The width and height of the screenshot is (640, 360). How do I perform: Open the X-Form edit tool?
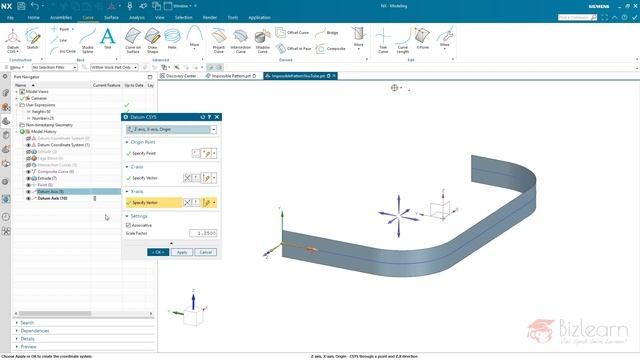pos(422,39)
